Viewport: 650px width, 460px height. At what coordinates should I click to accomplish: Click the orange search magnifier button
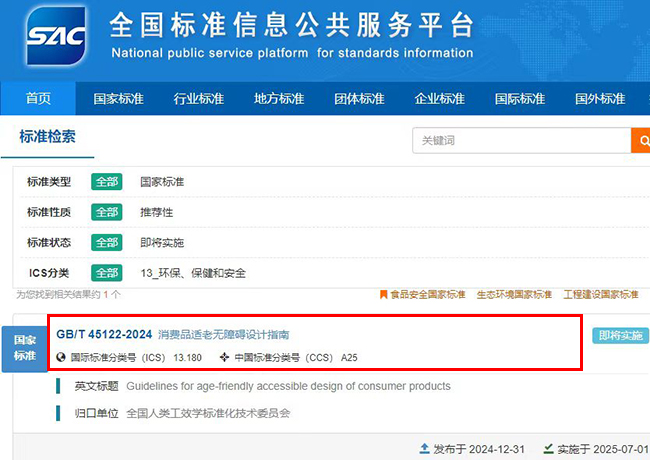click(641, 140)
